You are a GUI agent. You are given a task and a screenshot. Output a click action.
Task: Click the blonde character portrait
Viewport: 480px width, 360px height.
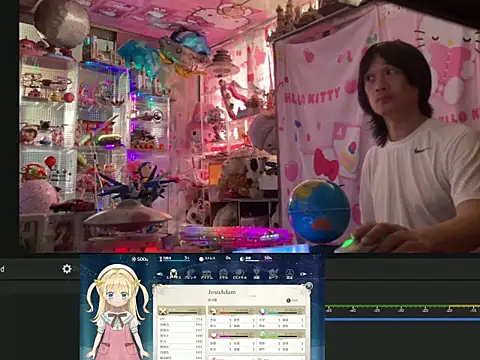coord(117,312)
